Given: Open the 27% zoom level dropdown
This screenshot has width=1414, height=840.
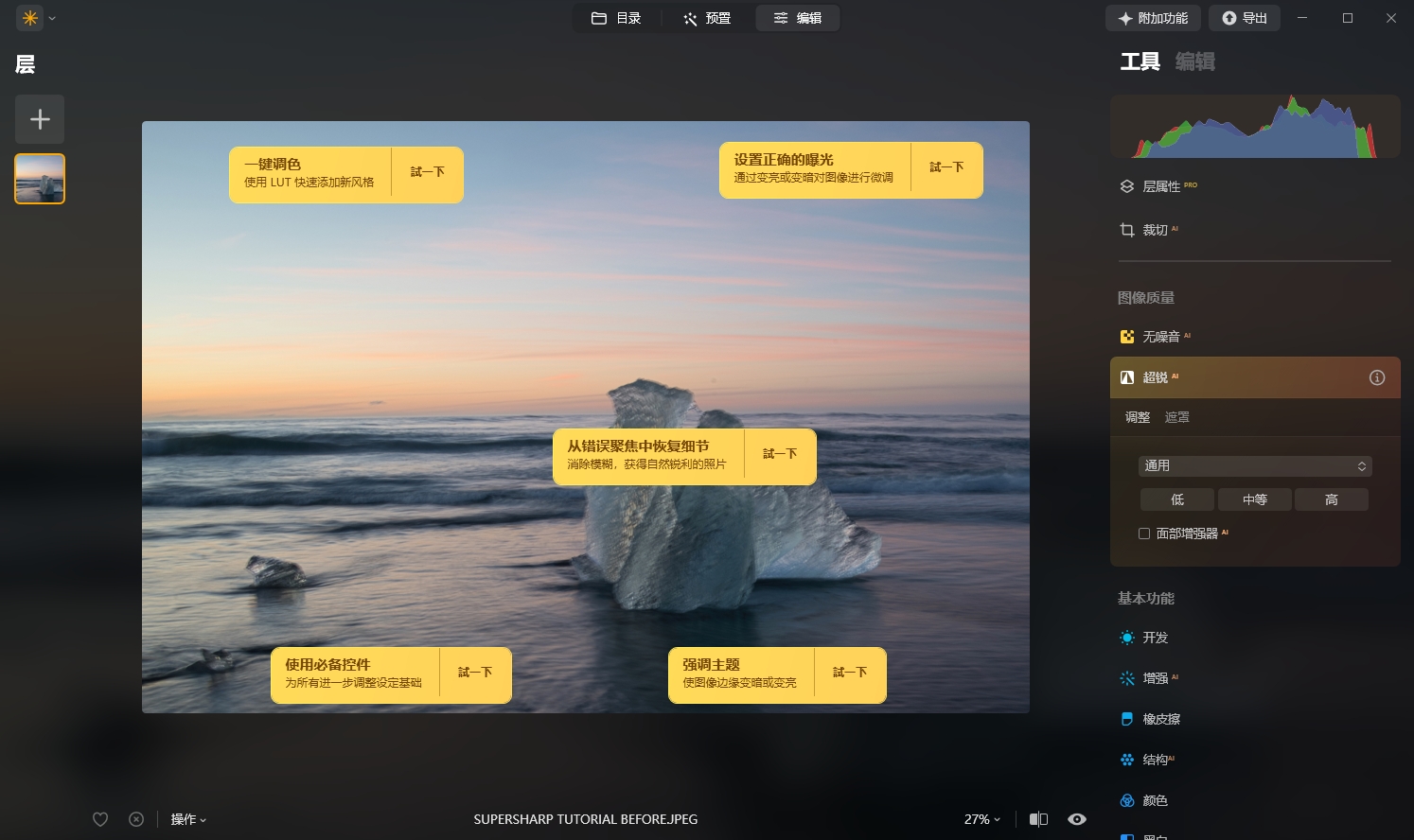Looking at the screenshot, I should (x=982, y=819).
